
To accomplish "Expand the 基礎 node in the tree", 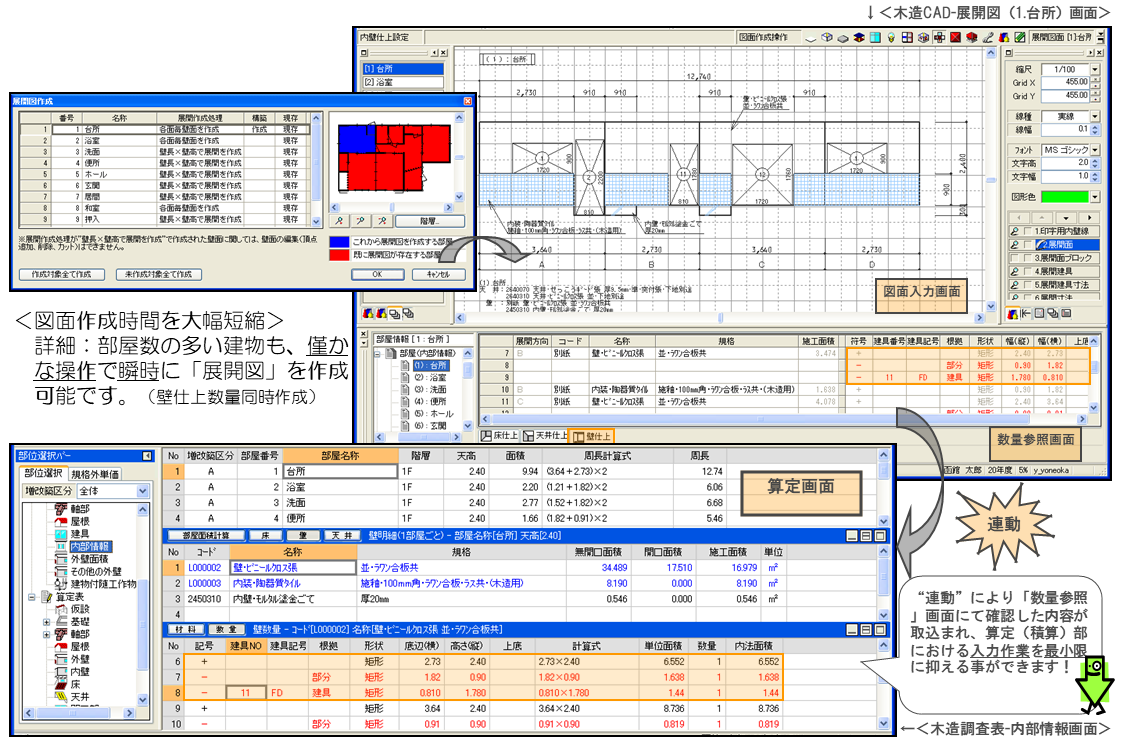I will point(47,620).
